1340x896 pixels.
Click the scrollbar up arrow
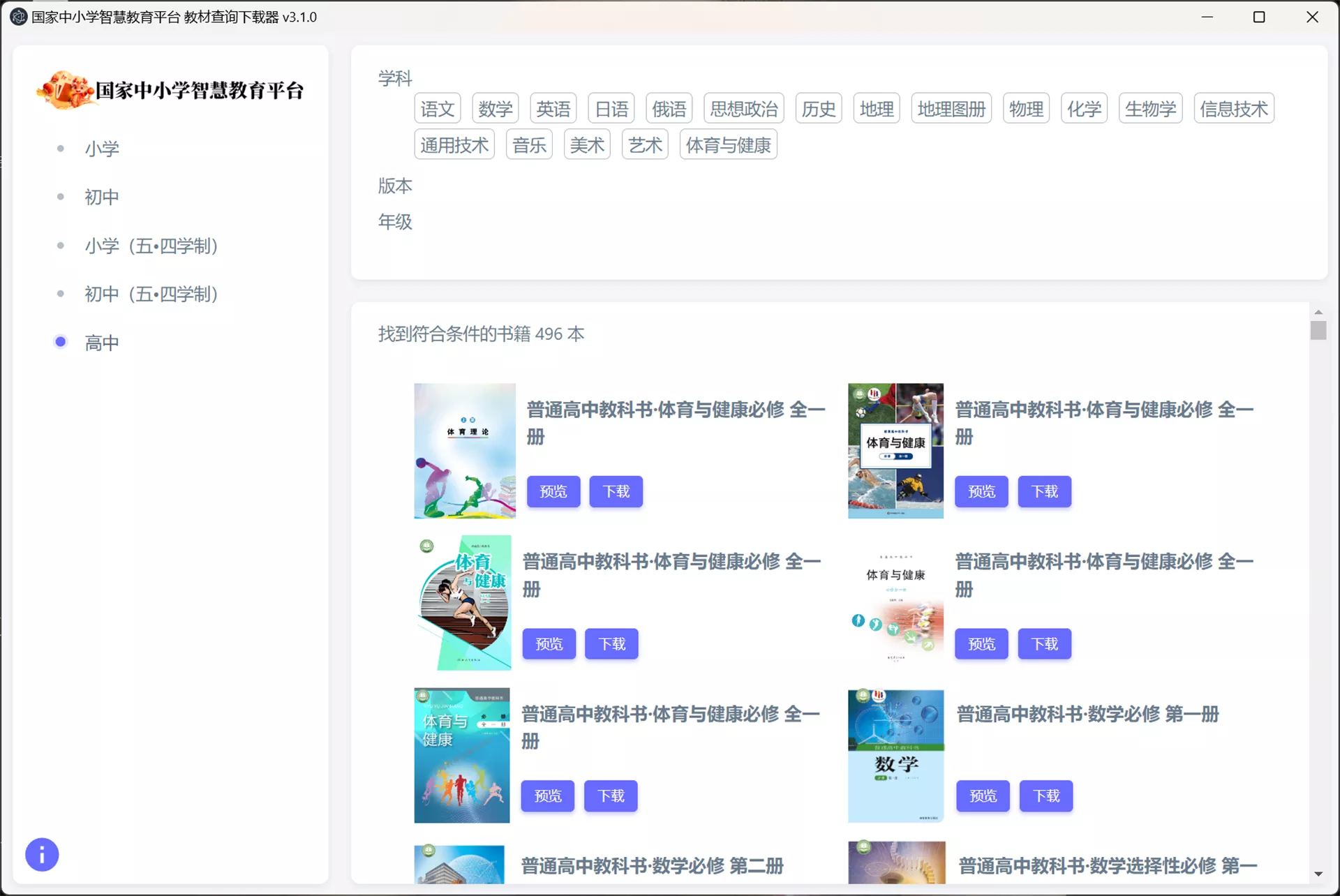pos(1318,312)
